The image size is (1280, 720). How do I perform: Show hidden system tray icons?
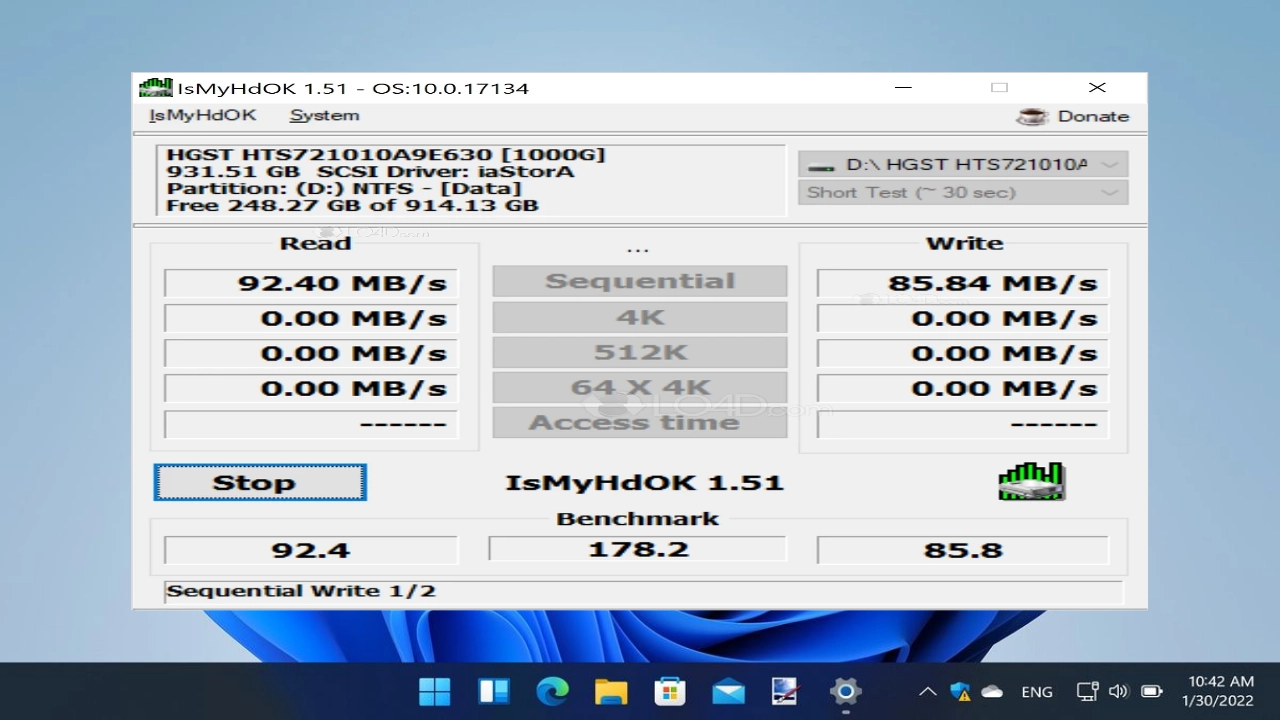click(927, 691)
